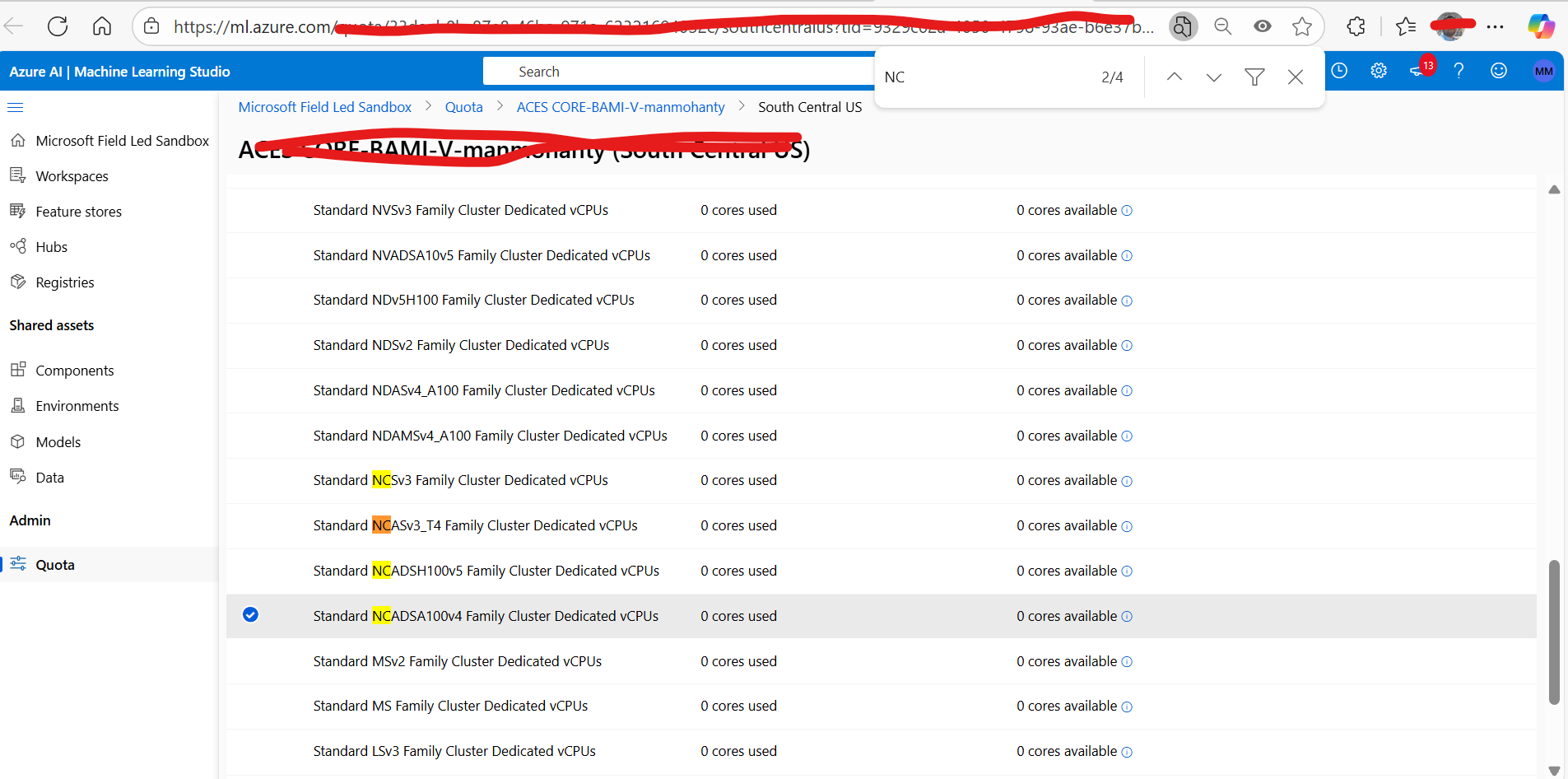Select the Standard NCASv3_T4 Family row
Image resolution: width=1568 pixels, height=779 pixels.
(882, 526)
